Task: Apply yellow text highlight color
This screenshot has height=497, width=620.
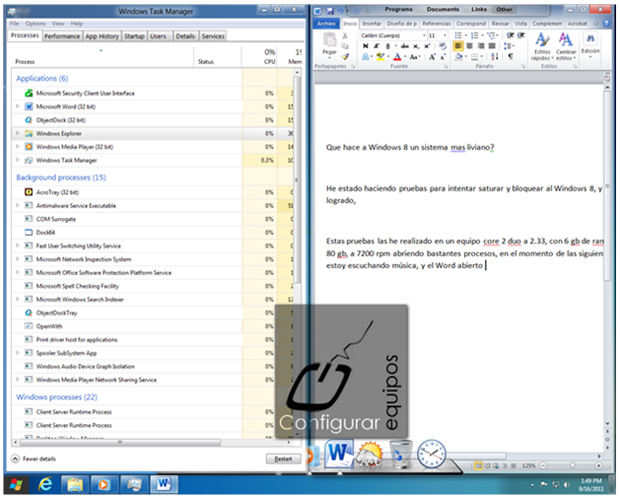Action: point(380,57)
